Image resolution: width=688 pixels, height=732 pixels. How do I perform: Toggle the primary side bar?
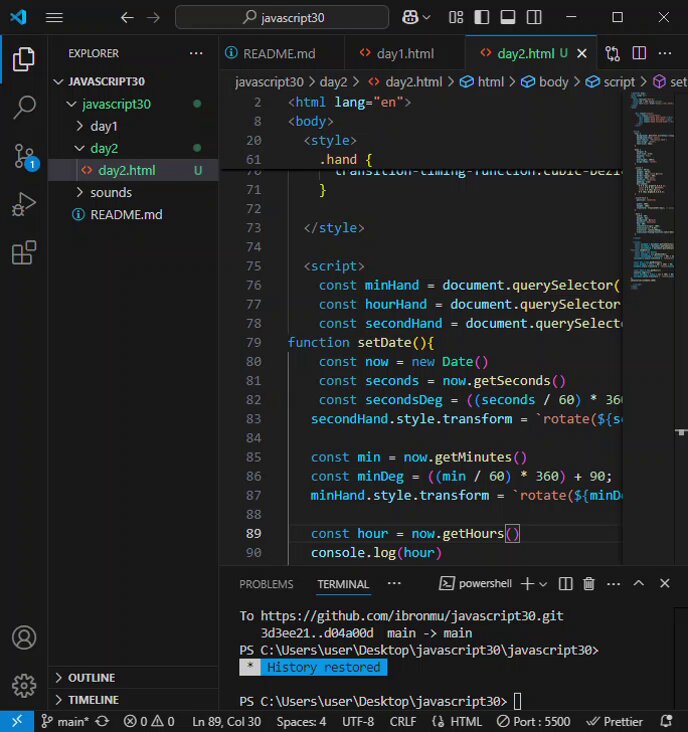pyautogui.click(x=482, y=18)
